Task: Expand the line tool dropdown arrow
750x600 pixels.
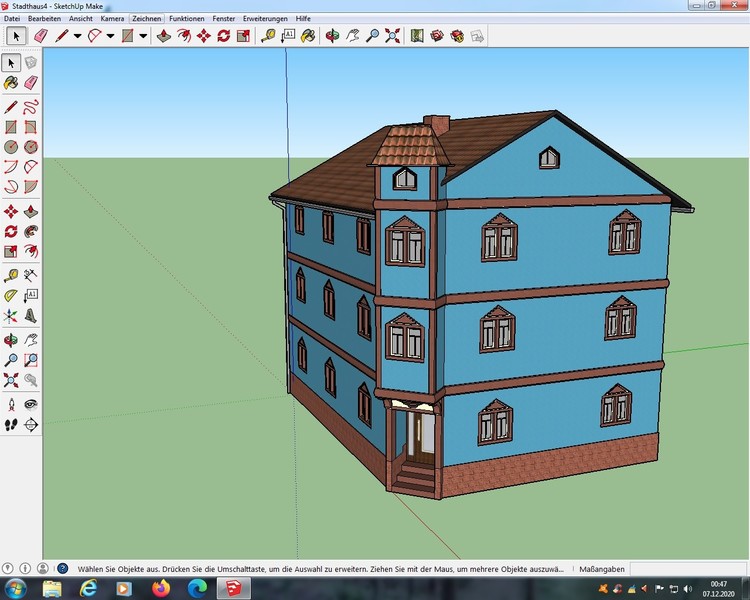Action: click(77, 36)
